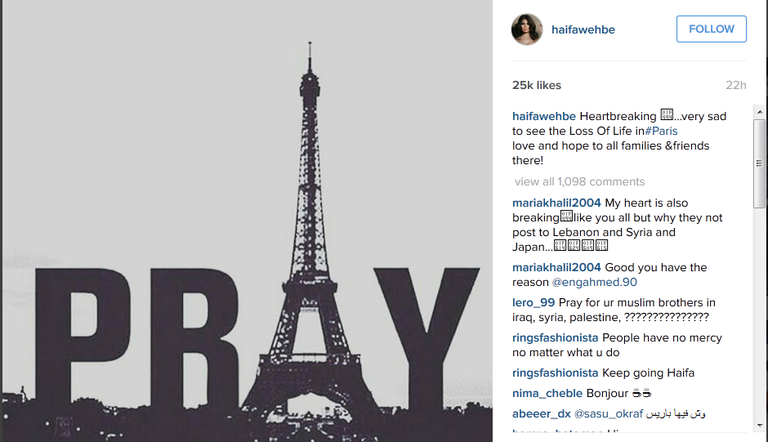Screen dimensions: 768x442
Task: Click the comments scrollbar up arrow
Action: click(759, 112)
